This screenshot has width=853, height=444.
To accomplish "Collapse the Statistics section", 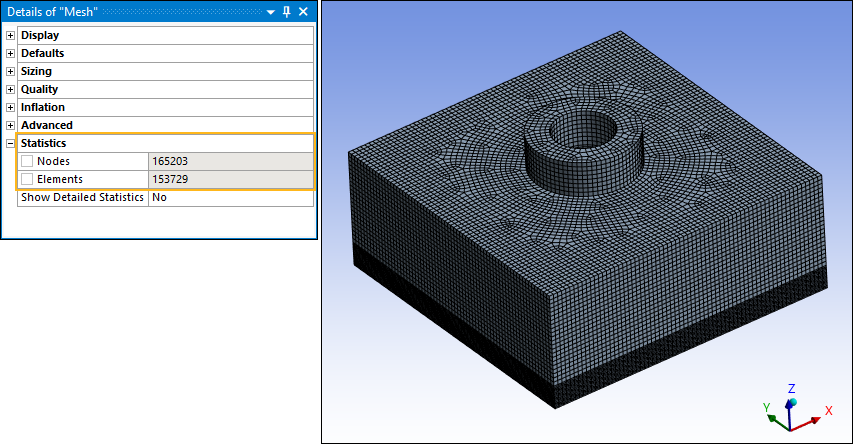I will point(11,143).
